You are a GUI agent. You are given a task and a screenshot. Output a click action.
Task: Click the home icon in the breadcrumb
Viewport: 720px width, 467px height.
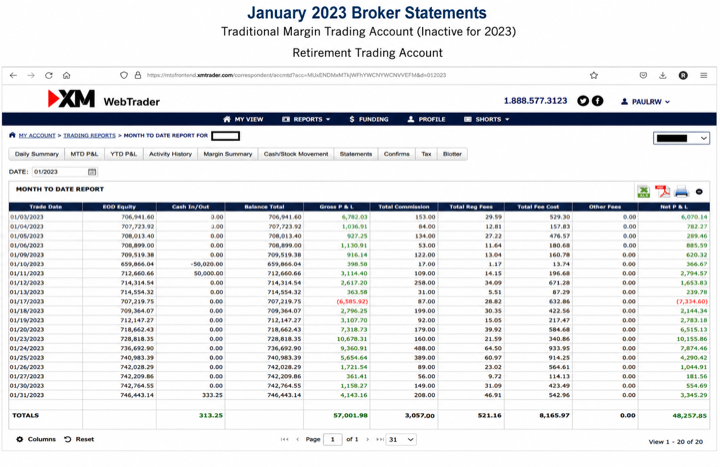12,135
